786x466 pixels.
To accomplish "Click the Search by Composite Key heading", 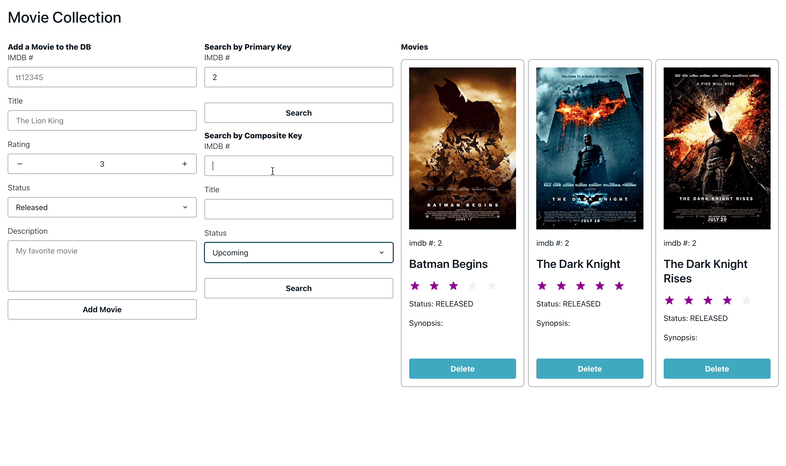I will [x=253, y=136].
